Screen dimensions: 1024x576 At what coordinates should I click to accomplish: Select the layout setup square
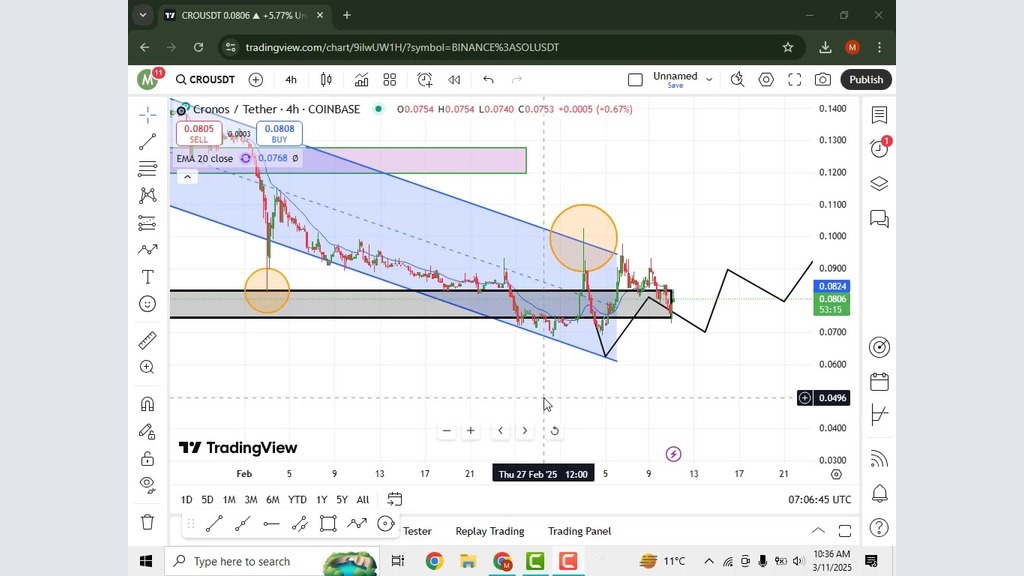(x=635, y=80)
